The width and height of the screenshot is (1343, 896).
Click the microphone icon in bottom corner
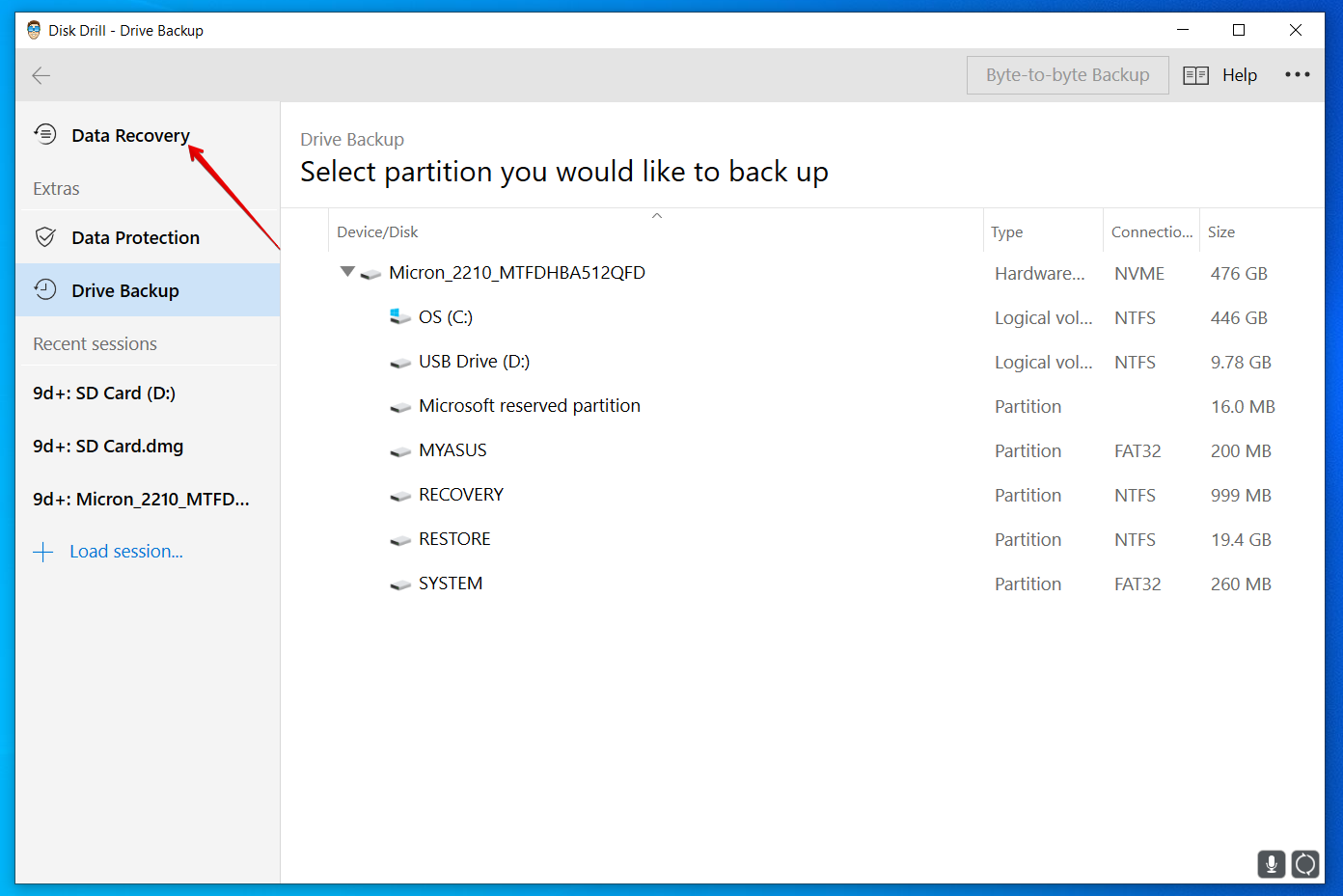(x=1272, y=864)
